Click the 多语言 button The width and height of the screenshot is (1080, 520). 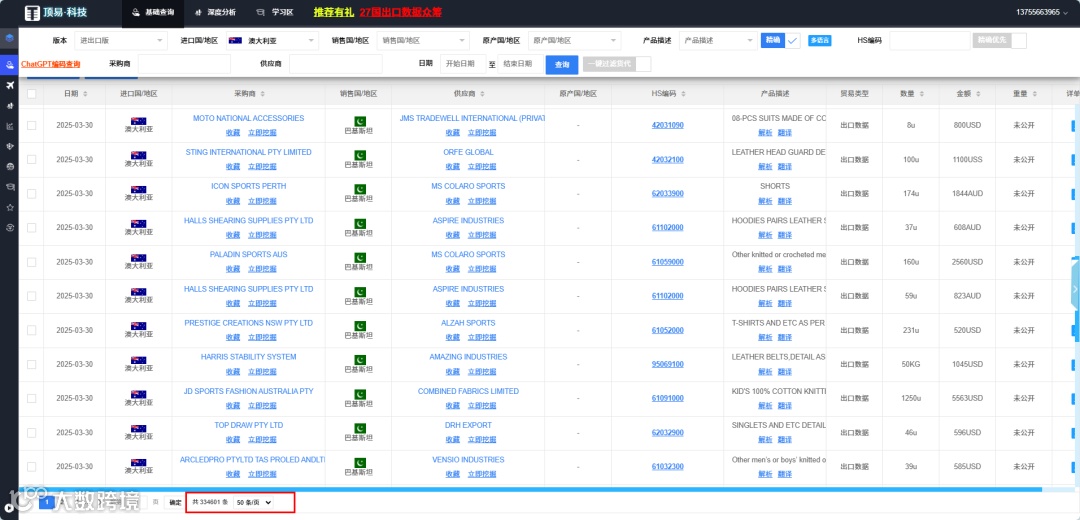820,41
